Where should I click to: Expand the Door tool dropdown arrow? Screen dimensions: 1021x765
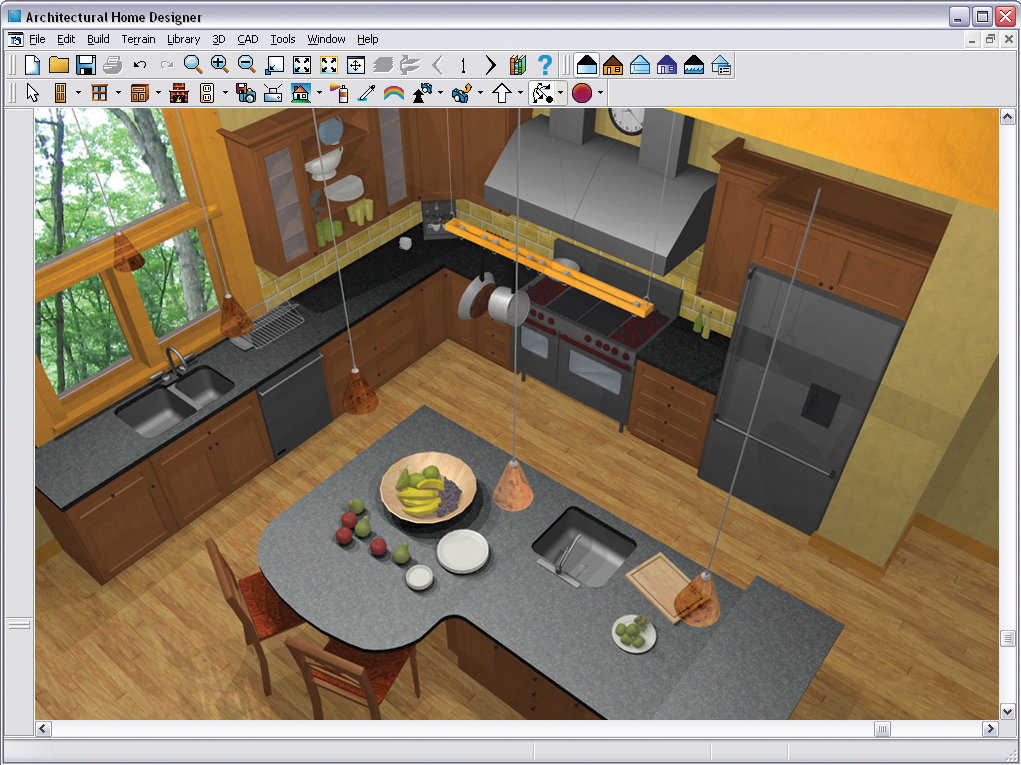(78, 93)
